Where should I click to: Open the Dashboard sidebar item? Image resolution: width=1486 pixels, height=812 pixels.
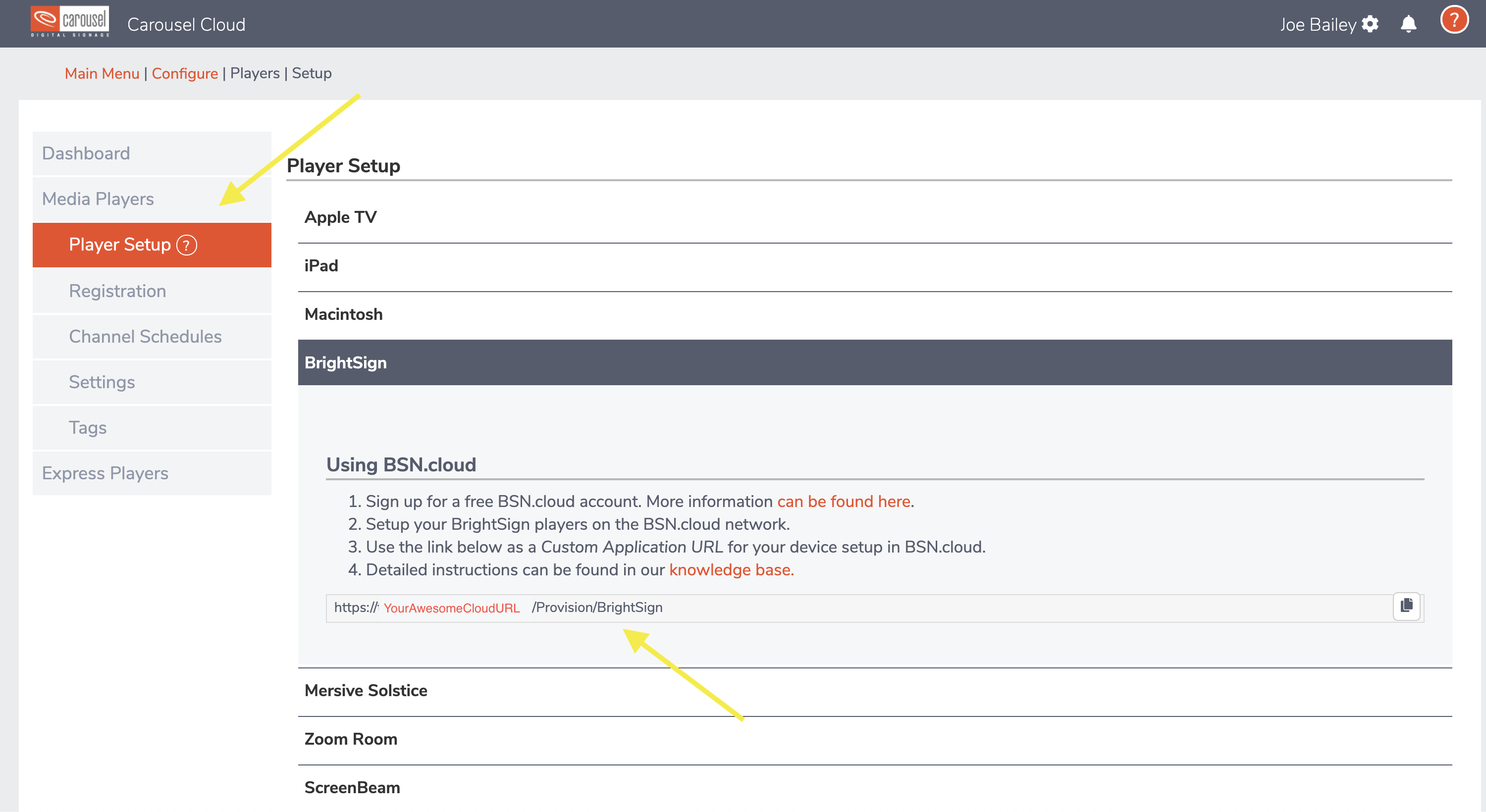[86, 153]
